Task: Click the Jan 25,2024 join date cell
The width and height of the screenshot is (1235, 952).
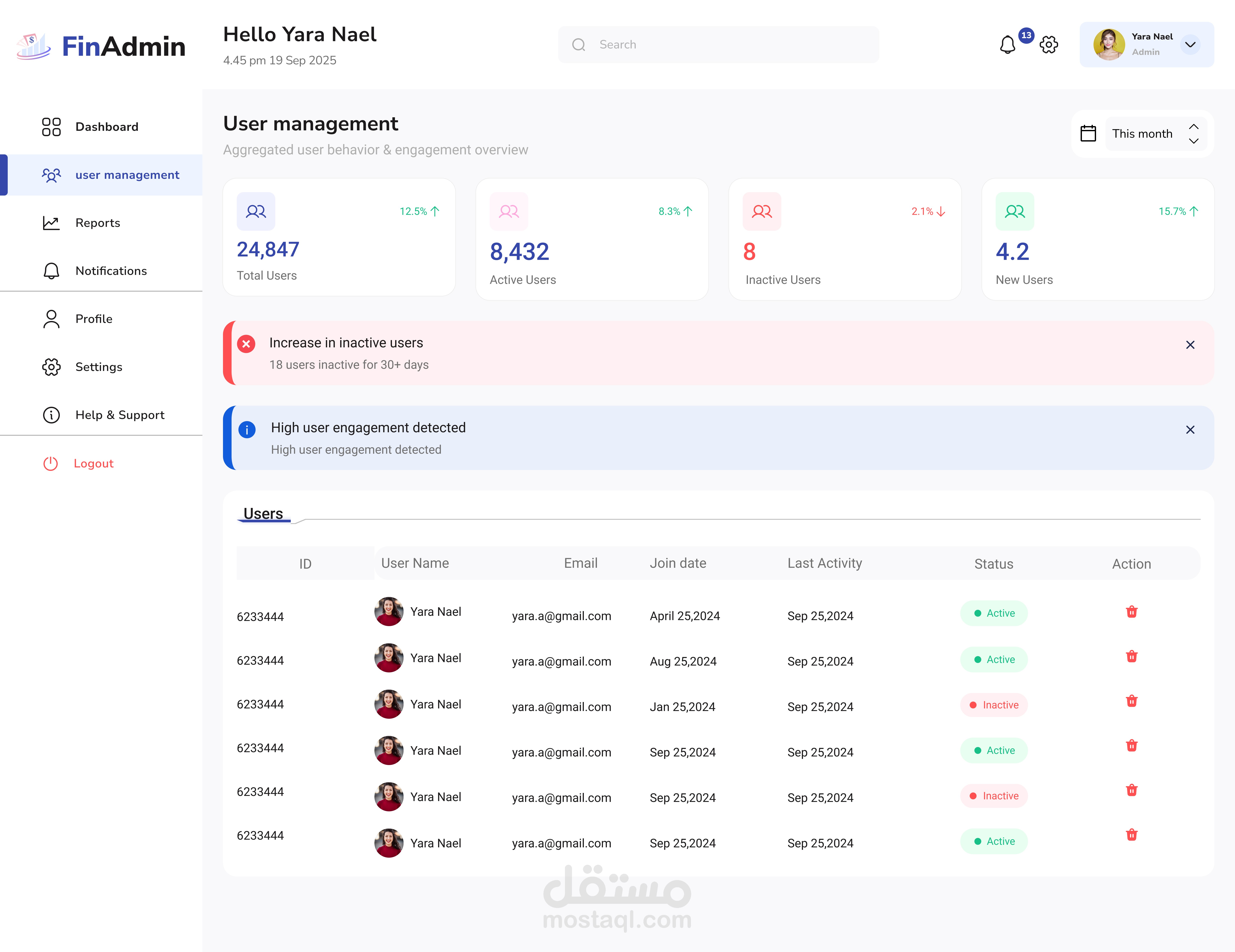Action: point(682,707)
